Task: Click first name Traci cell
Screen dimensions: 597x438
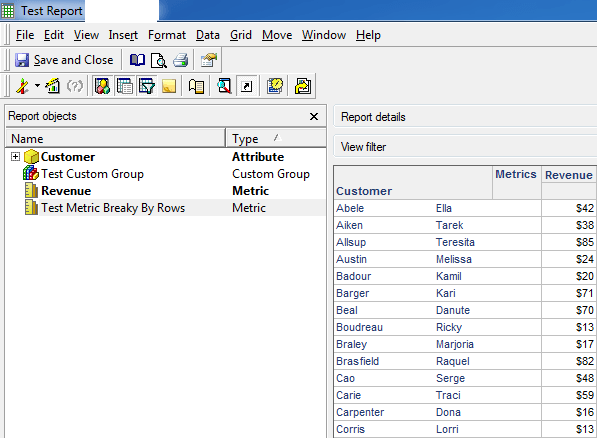Action: point(448,395)
